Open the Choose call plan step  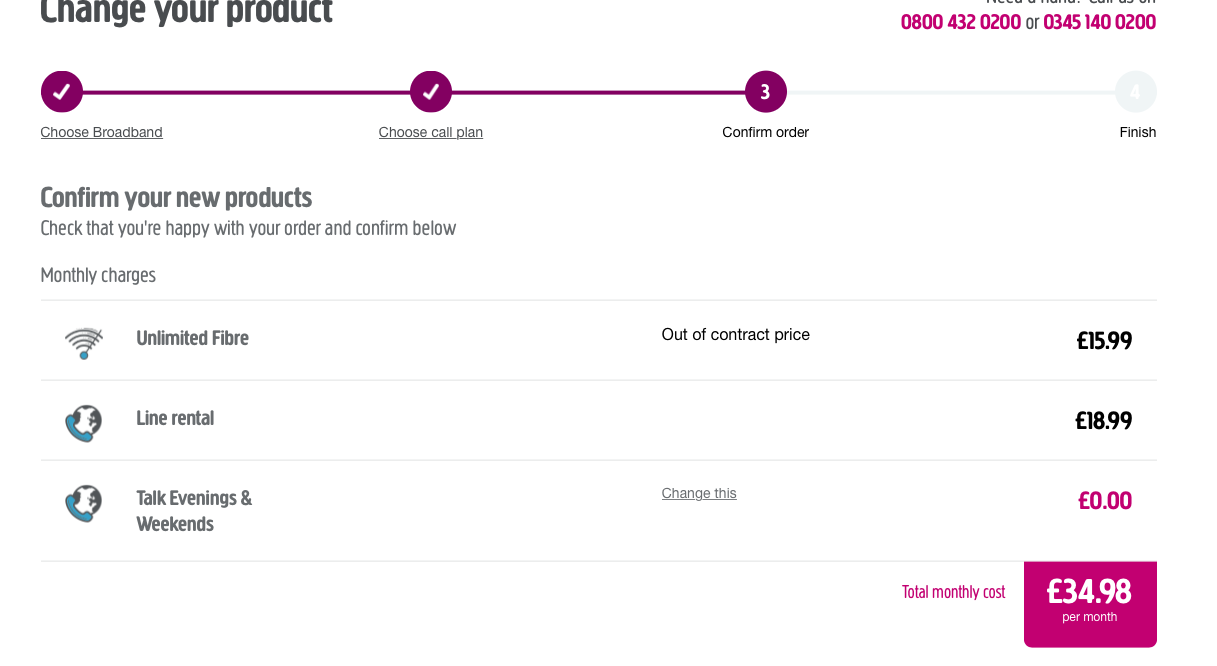point(430,131)
